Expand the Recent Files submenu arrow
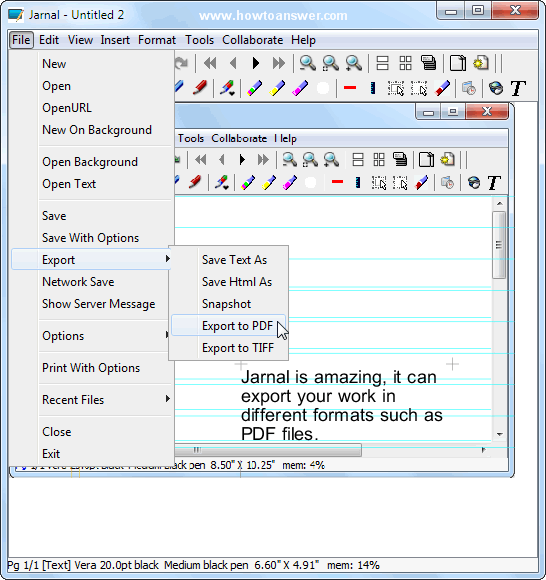 pos(168,399)
